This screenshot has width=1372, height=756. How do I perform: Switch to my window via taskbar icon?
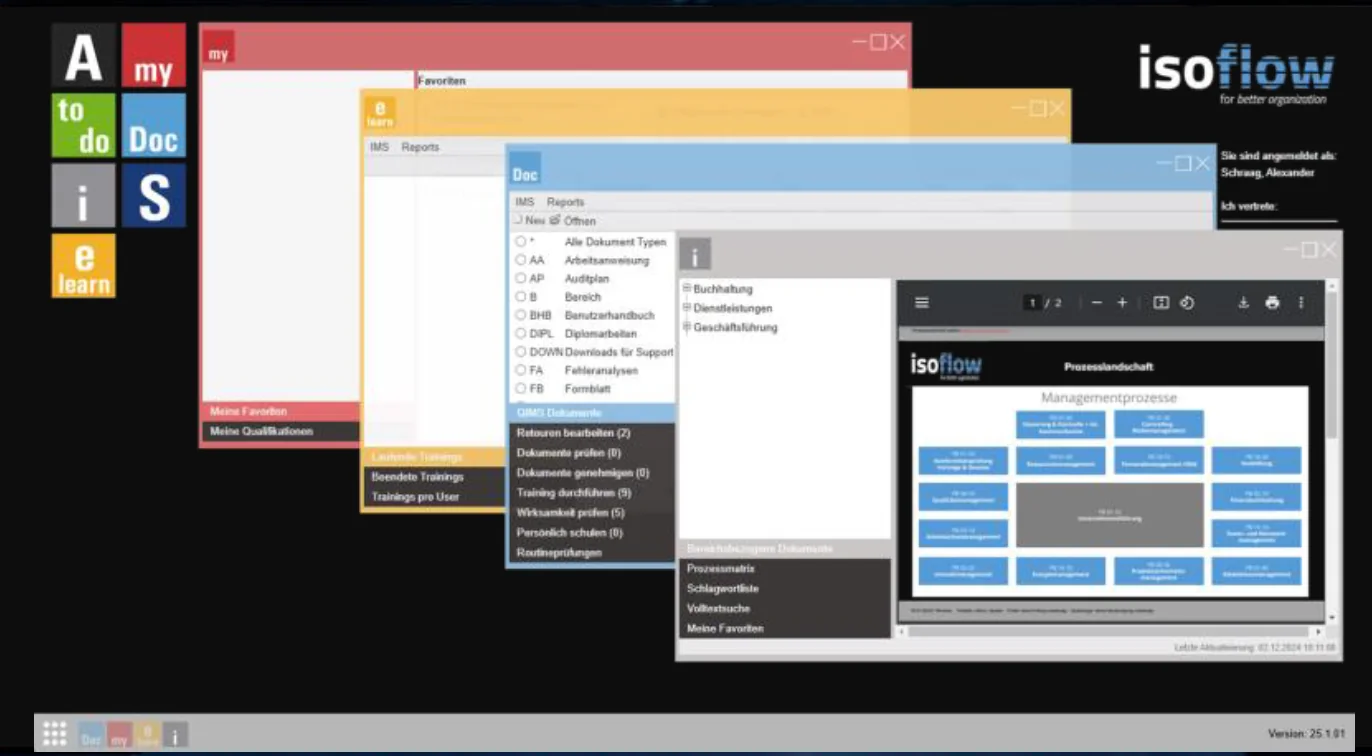click(x=119, y=736)
